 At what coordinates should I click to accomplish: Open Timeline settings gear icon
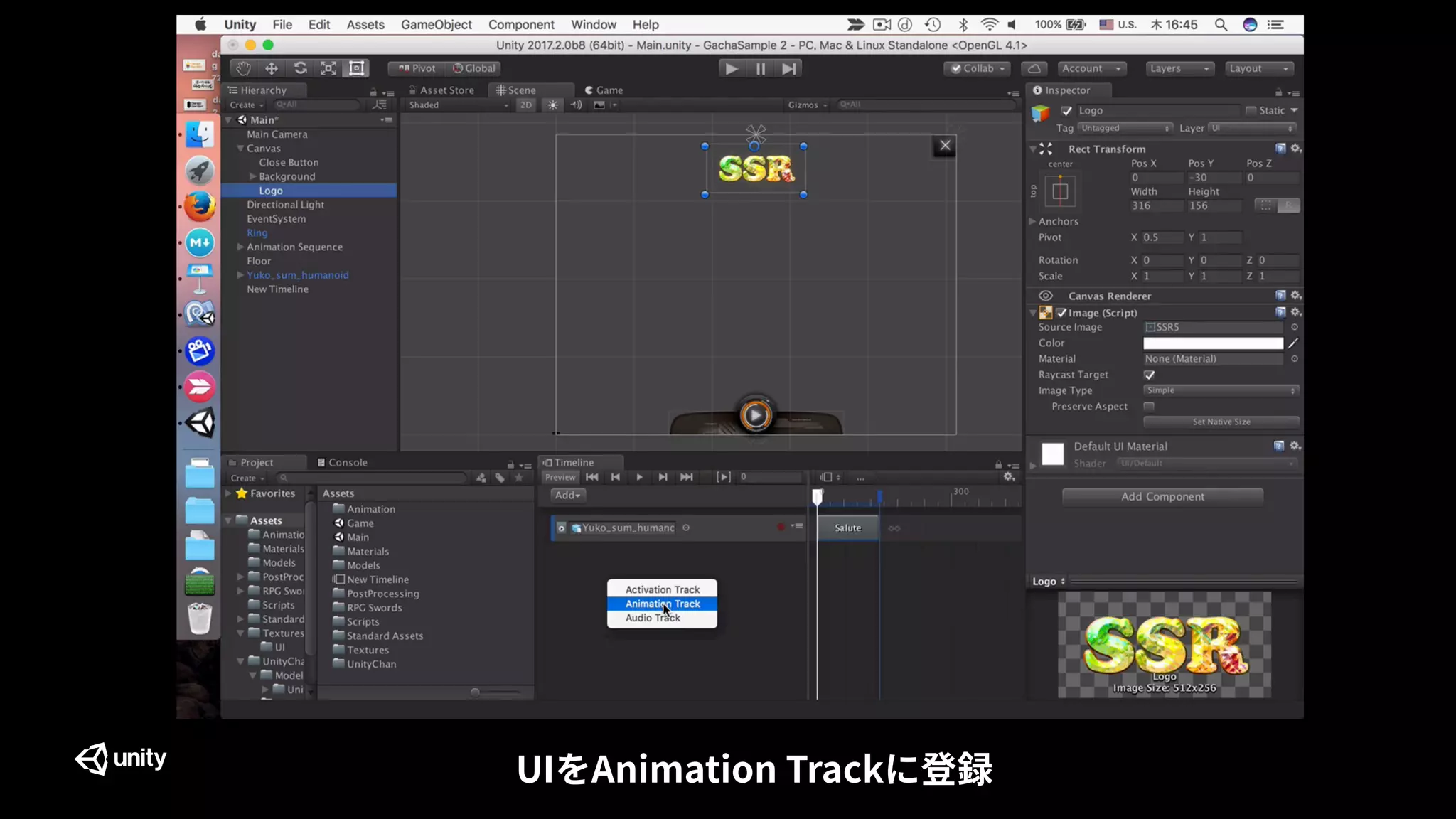pos(1009,477)
